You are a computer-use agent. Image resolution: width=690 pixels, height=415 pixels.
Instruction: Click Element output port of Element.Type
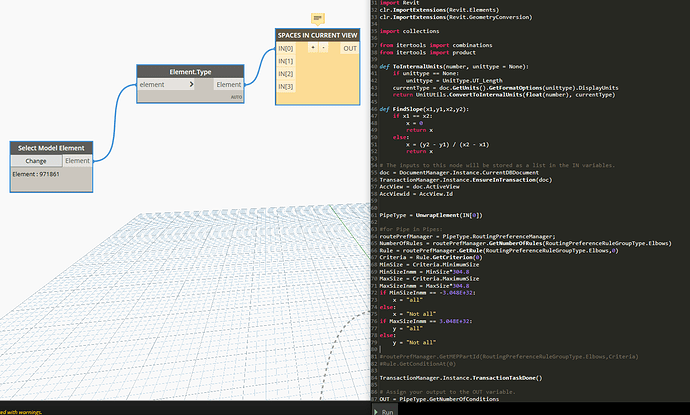pyautogui.click(x=228, y=84)
